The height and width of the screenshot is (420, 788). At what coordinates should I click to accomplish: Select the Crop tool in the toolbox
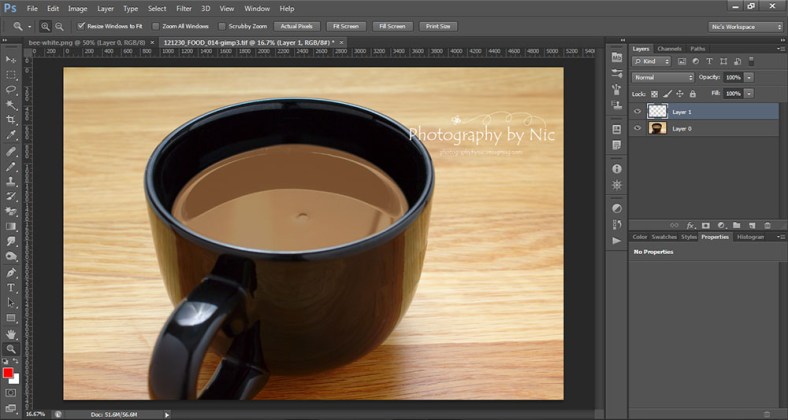11,119
